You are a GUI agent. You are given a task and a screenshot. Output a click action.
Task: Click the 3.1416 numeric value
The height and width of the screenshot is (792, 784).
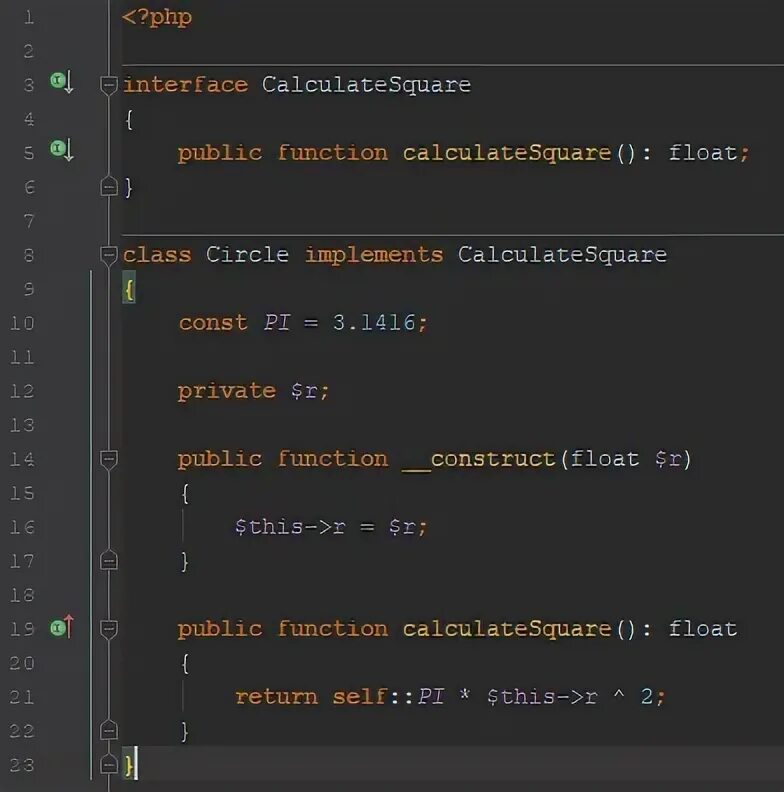[x=374, y=322]
